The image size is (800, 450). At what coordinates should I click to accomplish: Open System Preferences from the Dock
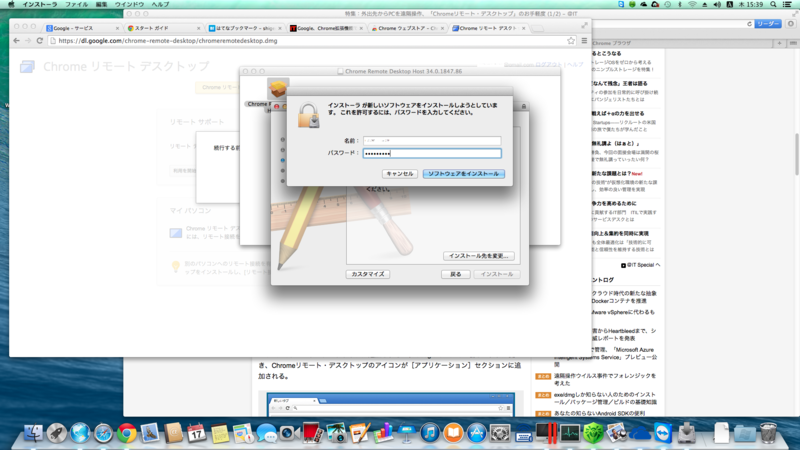tap(500, 433)
